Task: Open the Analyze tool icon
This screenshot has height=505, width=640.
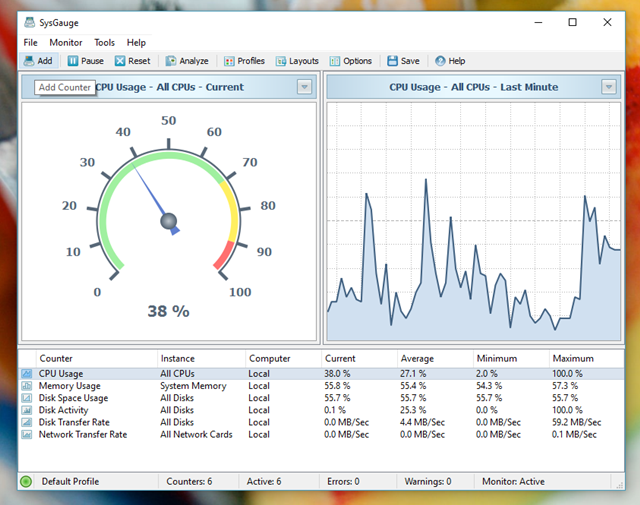Action: tap(171, 61)
